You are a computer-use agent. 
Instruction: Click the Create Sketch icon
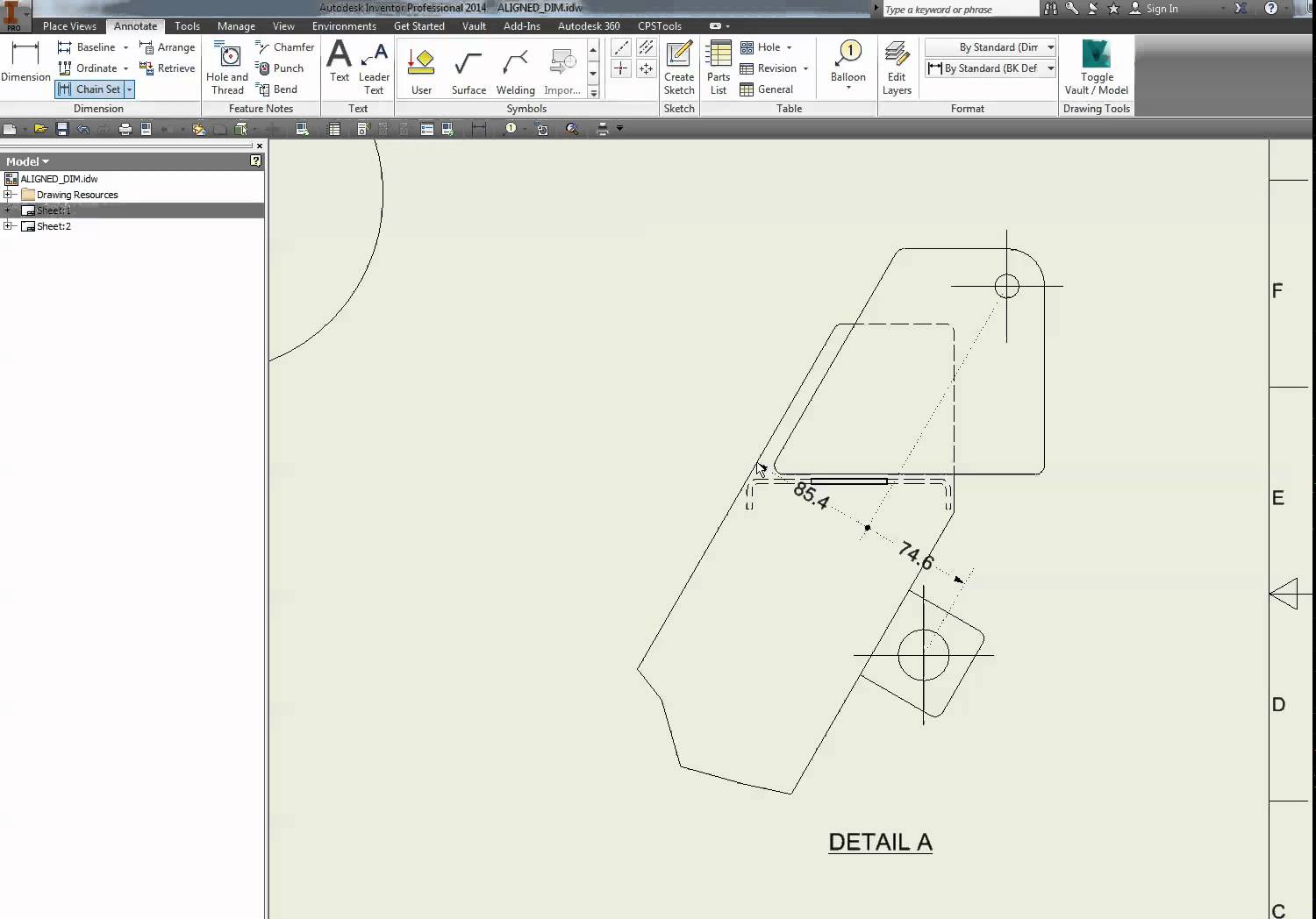pyautogui.click(x=678, y=67)
